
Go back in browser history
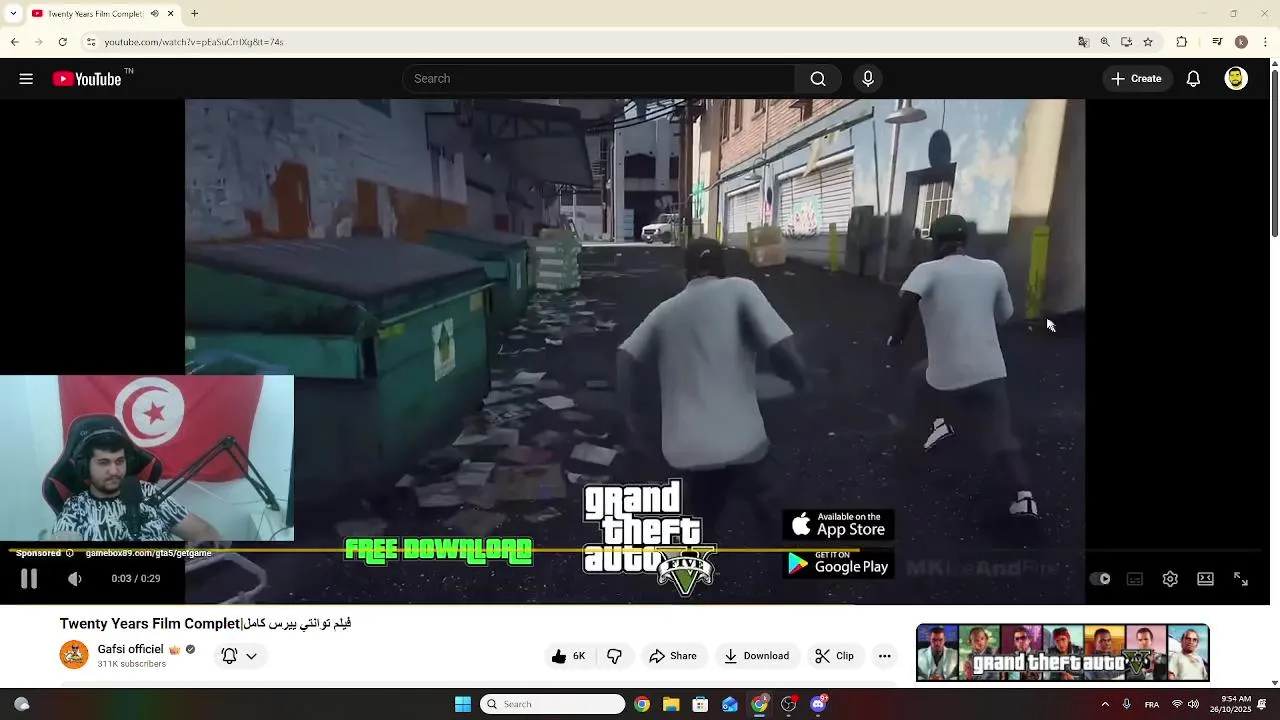coord(14,42)
